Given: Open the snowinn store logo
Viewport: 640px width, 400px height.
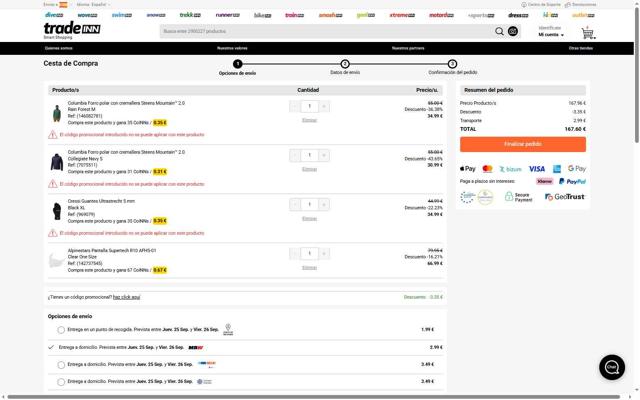Looking at the screenshot, I should (x=156, y=15).
